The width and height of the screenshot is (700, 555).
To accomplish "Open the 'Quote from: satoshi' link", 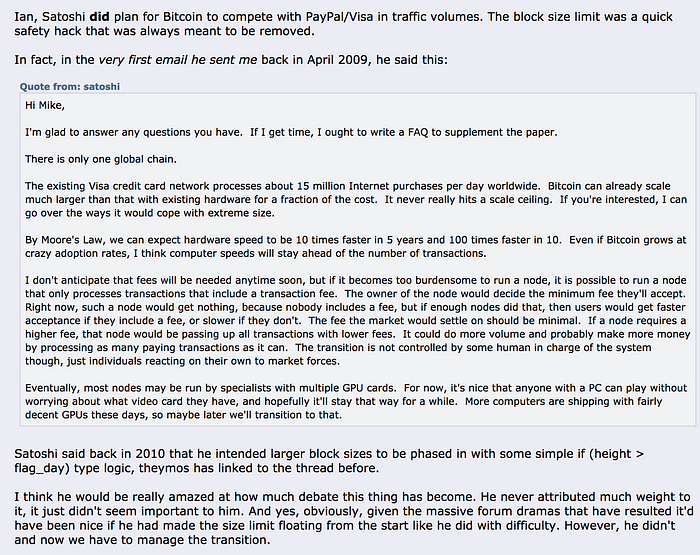I will point(70,87).
